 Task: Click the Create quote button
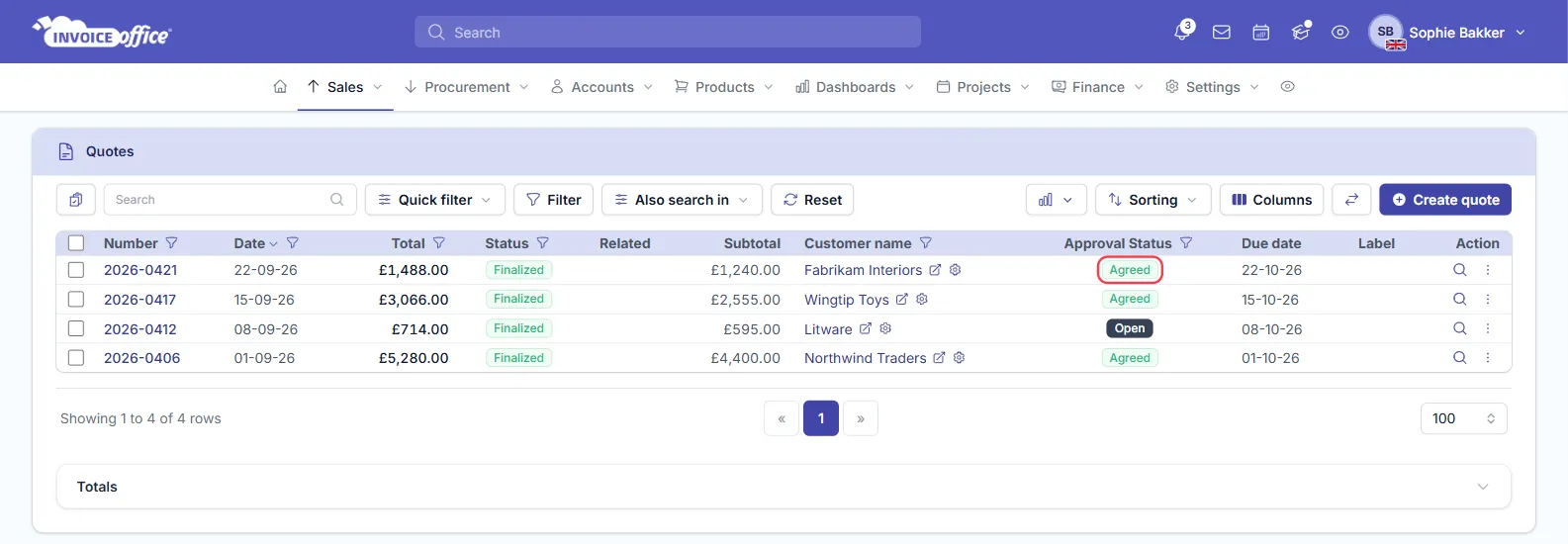(x=1445, y=200)
